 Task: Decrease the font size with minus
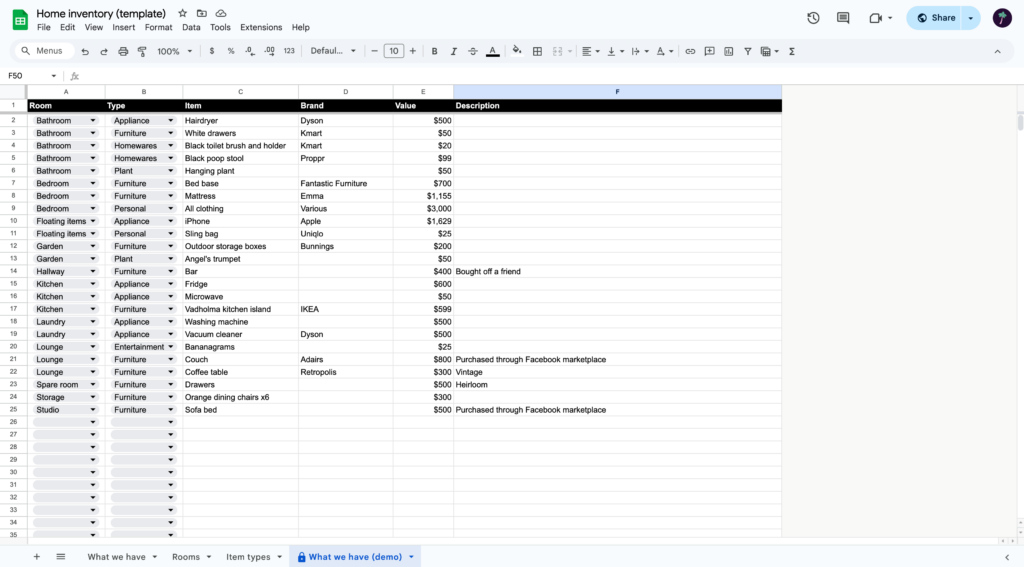tap(374, 51)
